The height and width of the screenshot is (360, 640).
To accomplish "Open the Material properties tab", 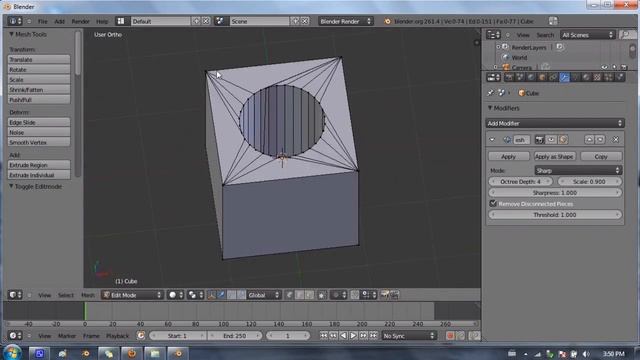I will [x=586, y=77].
